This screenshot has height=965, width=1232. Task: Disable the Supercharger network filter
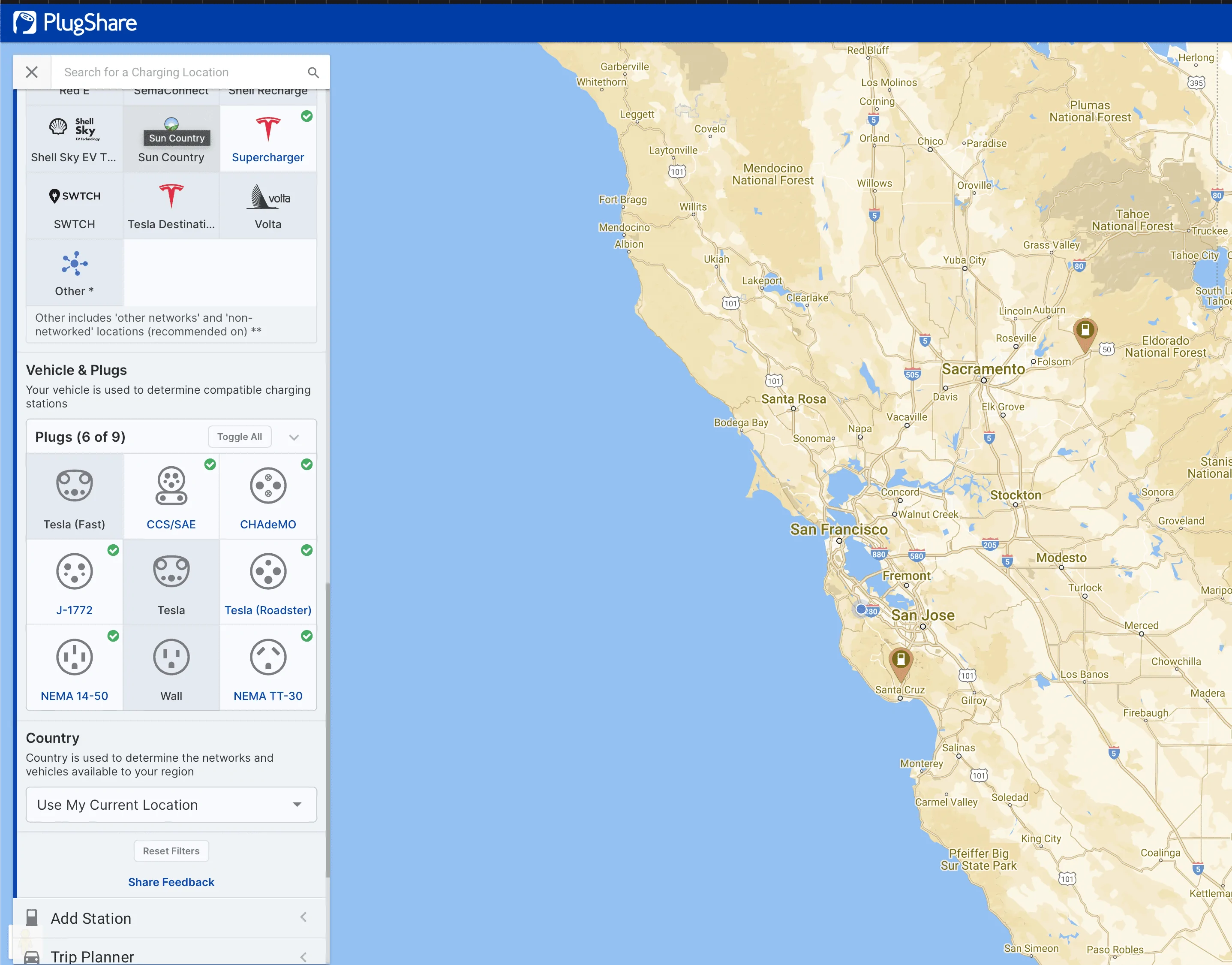268,139
